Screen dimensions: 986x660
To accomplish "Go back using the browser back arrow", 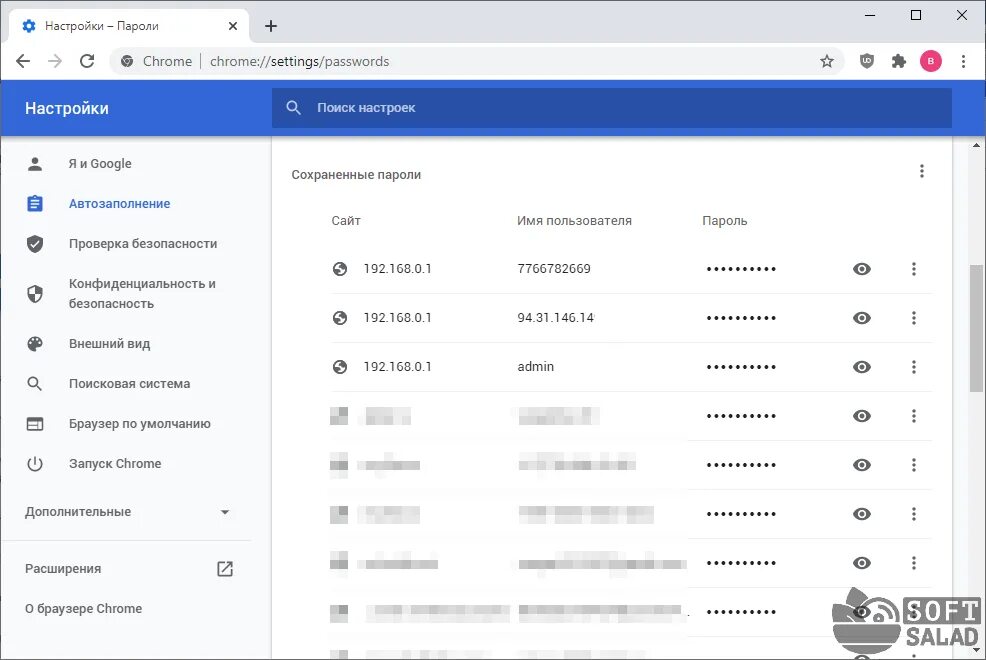I will point(23,61).
